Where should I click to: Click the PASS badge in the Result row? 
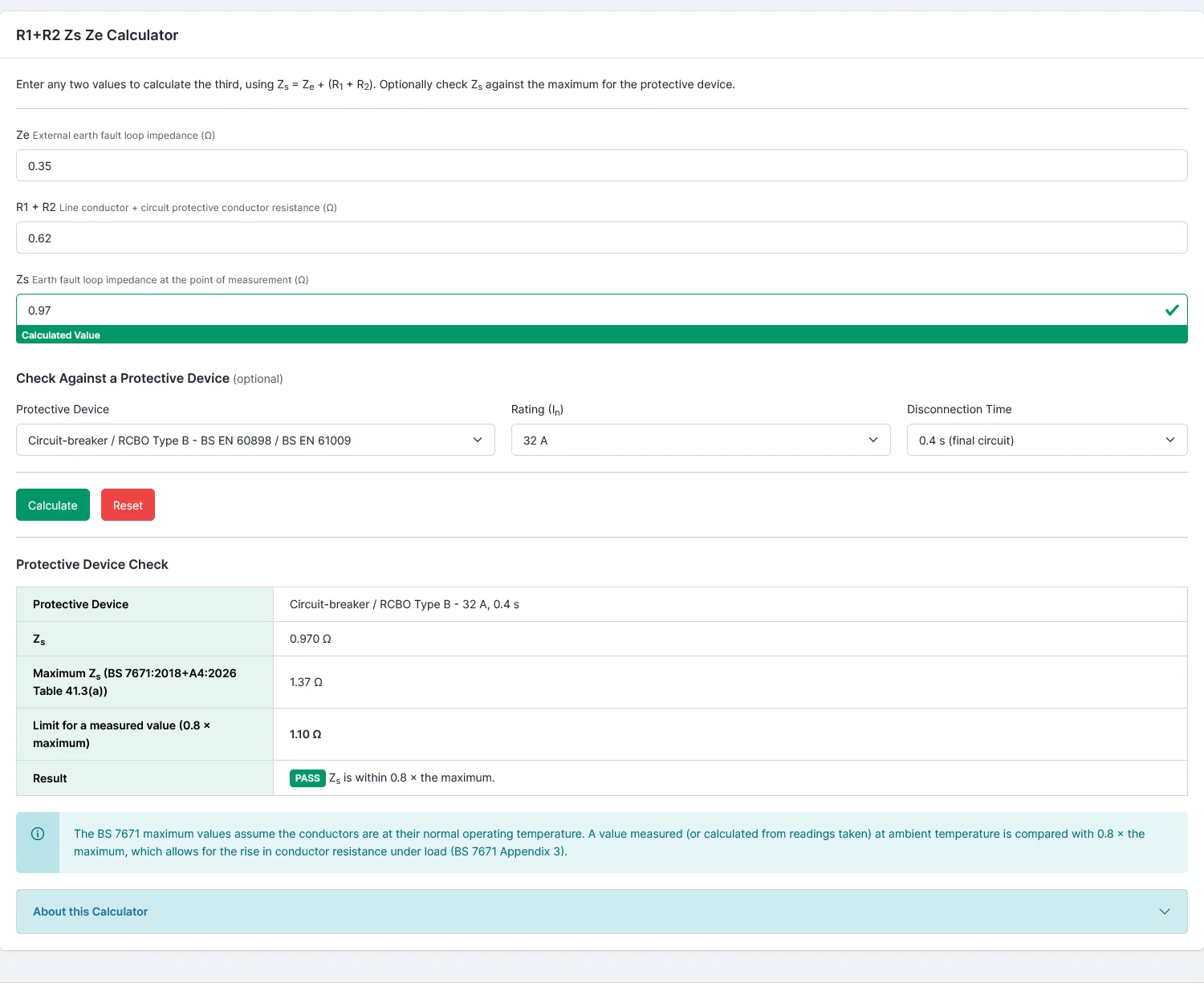click(x=307, y=778)
